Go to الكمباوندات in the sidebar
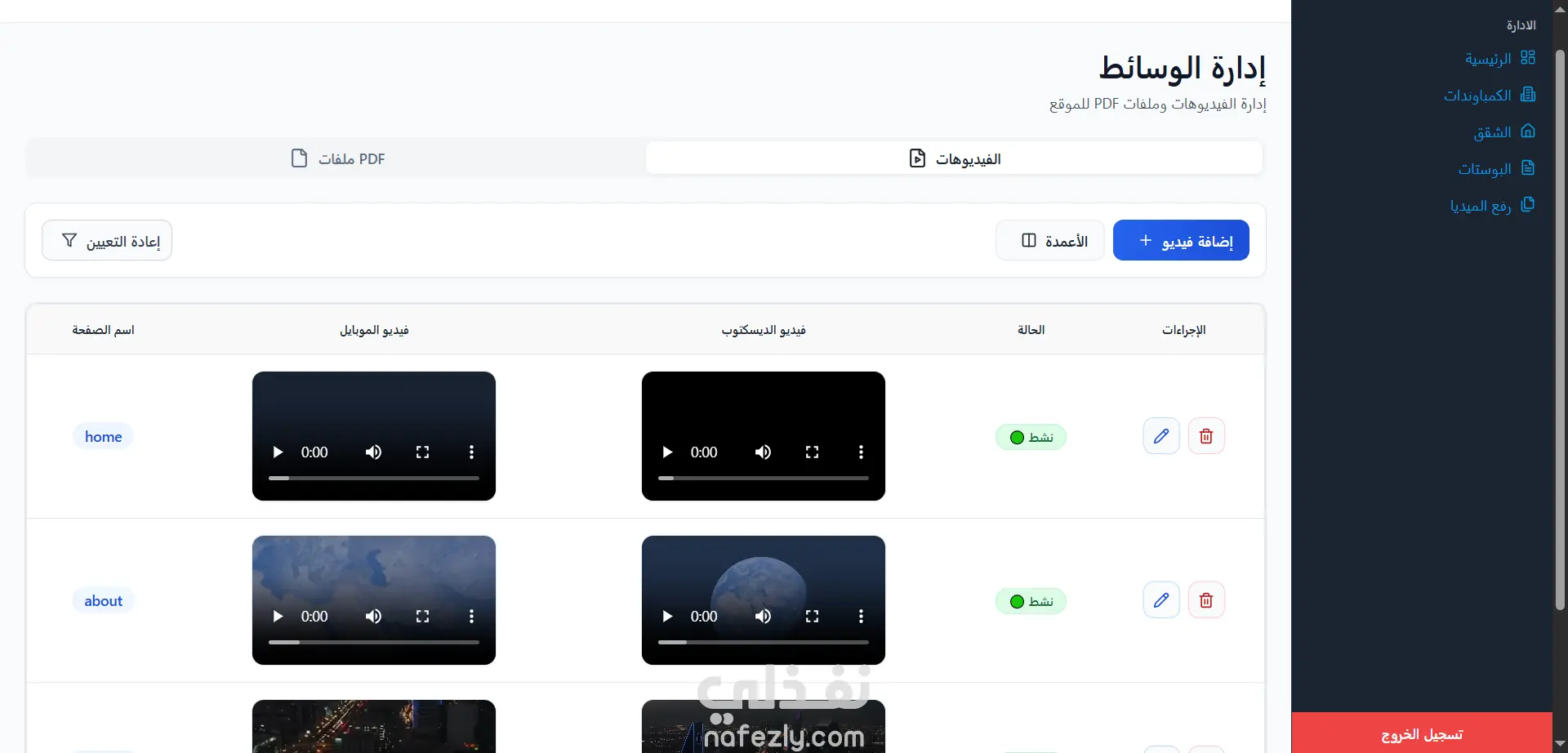 click(1490, 96)
